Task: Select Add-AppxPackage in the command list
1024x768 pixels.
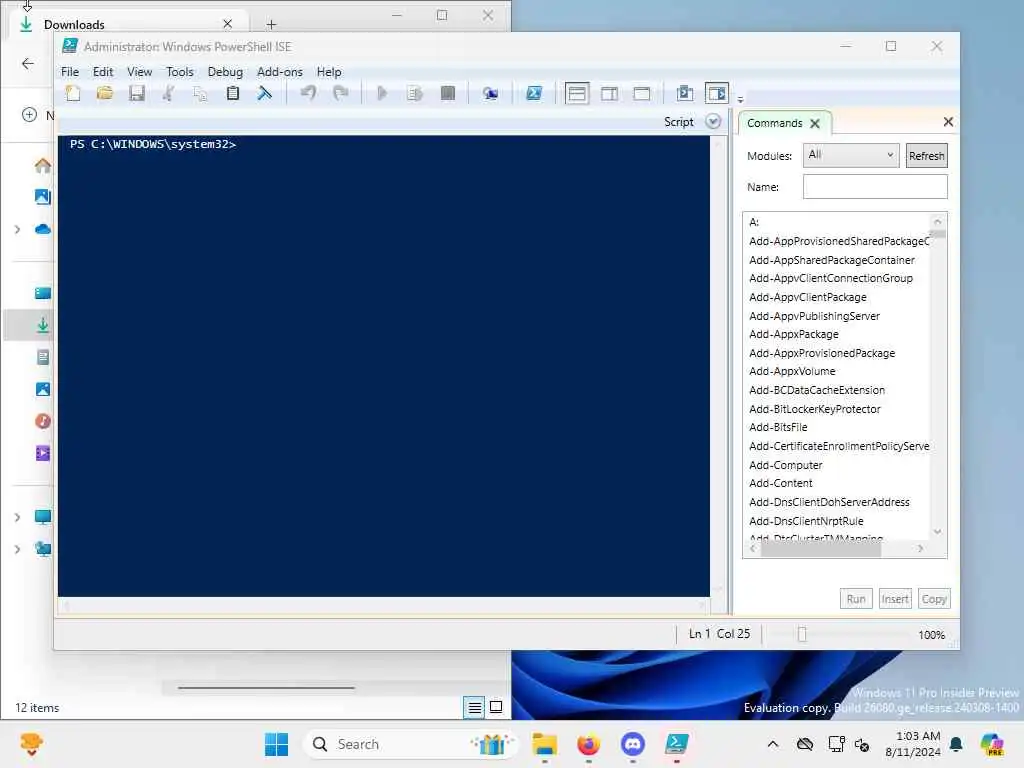Action: (x=793, y=334)
